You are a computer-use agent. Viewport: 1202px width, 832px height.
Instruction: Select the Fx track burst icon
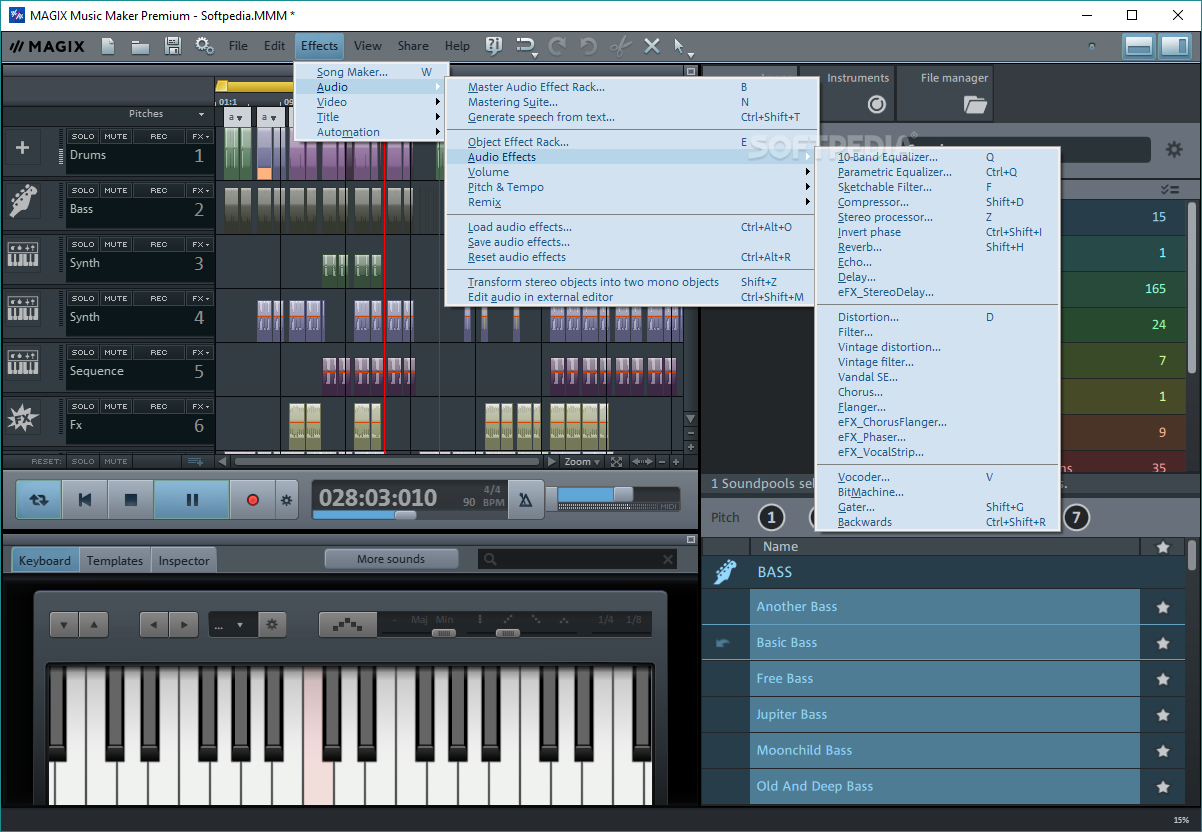pyautogui.click(x=23, y=418)
